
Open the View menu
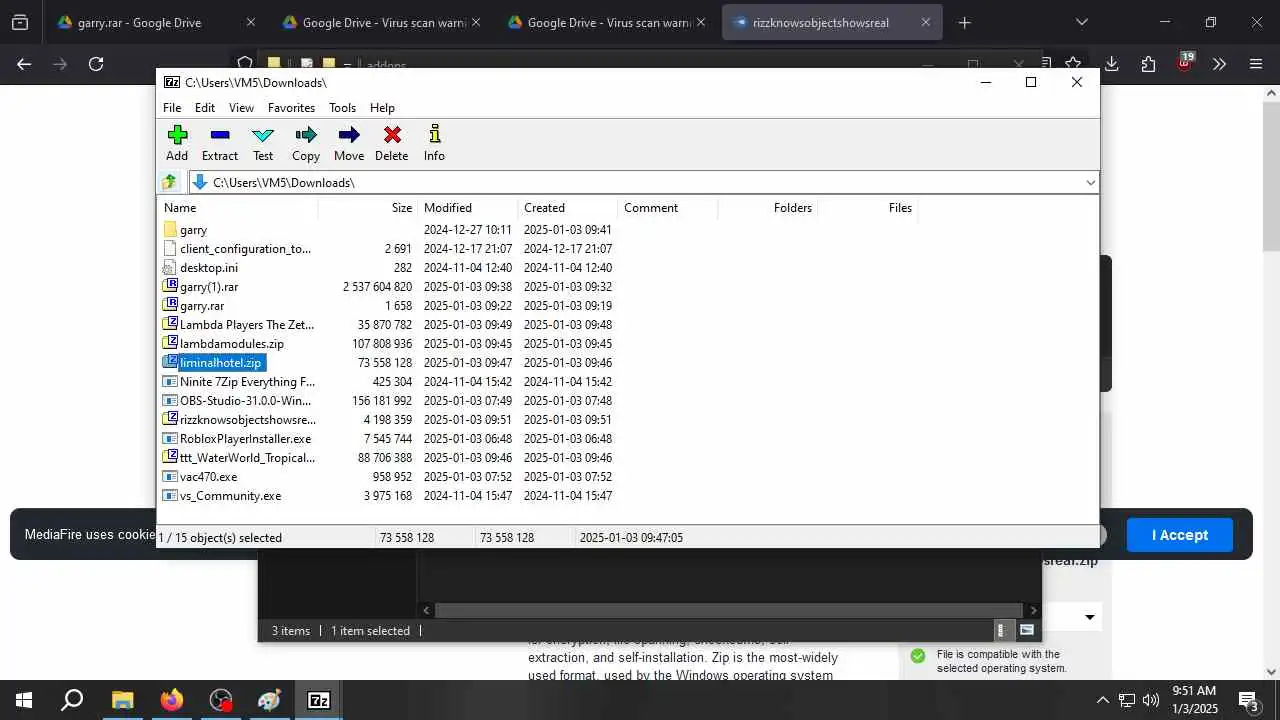(241, 108)
